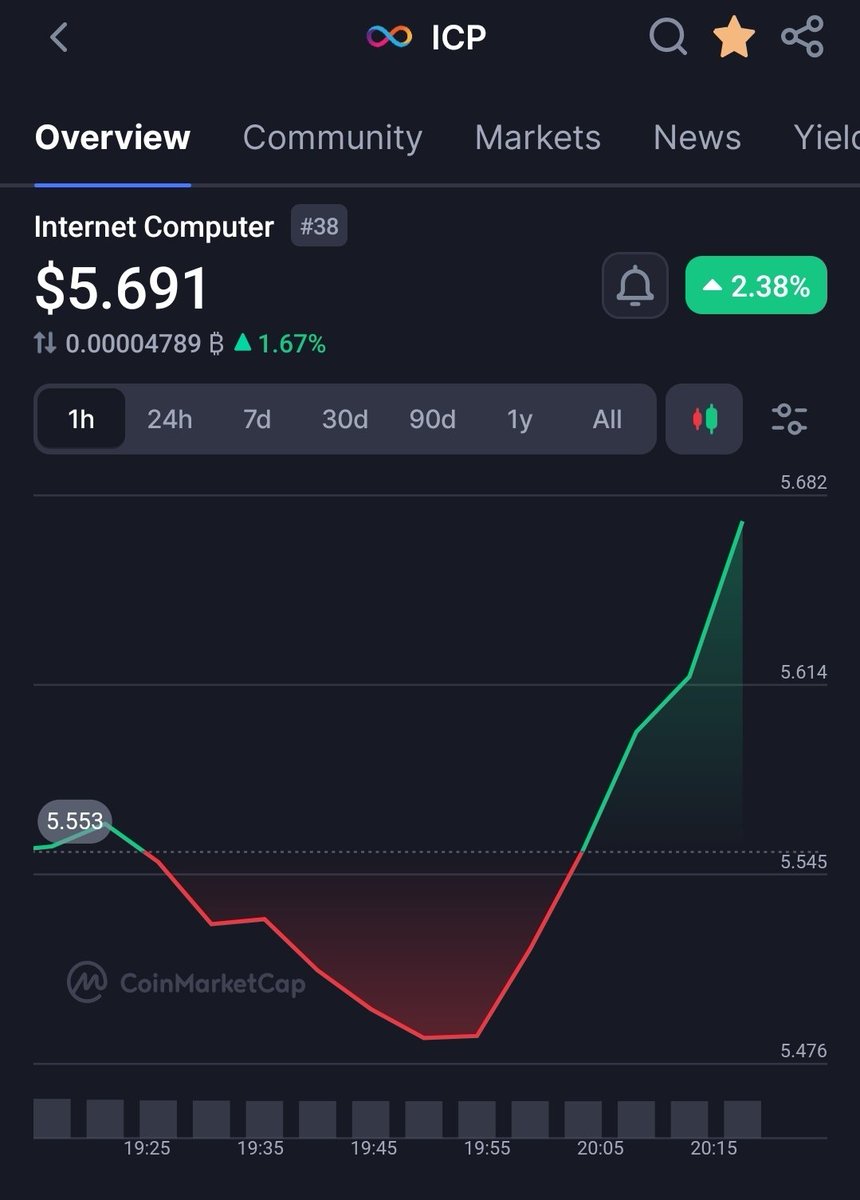860x1200 pixels.
Task: Switch to the candlestick chart view
Action: click(x=705, y=419)
